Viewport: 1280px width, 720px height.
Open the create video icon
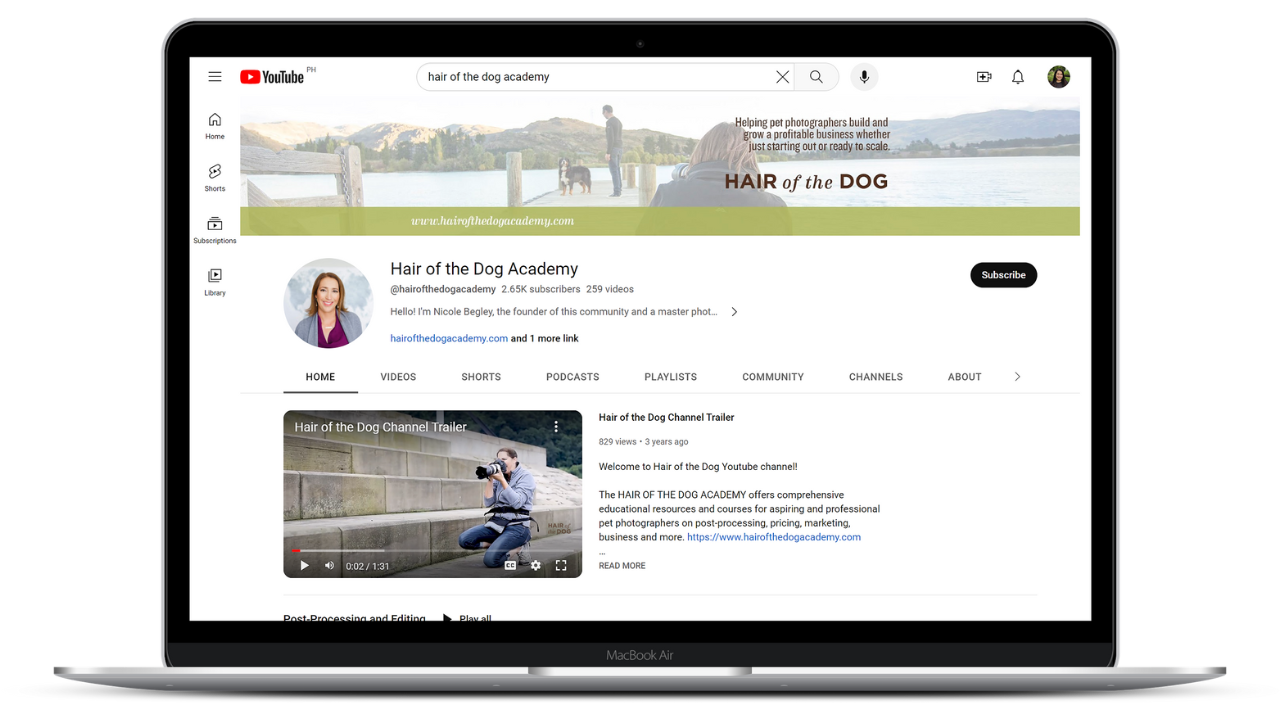pos(984,77)
